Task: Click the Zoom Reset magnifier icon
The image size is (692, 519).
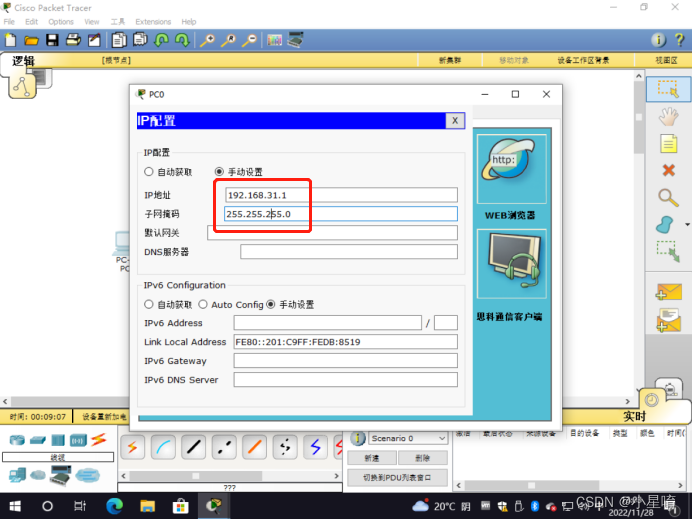Action: tap(228, 40)
